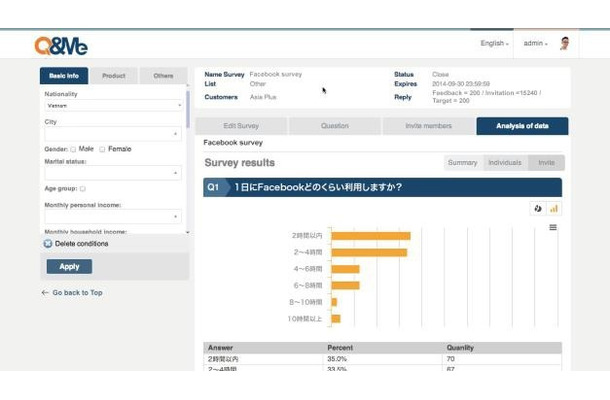Click the back arrow beside Go back to Top
The width and height of the screenshot is (610, 400).
point(45,293)
